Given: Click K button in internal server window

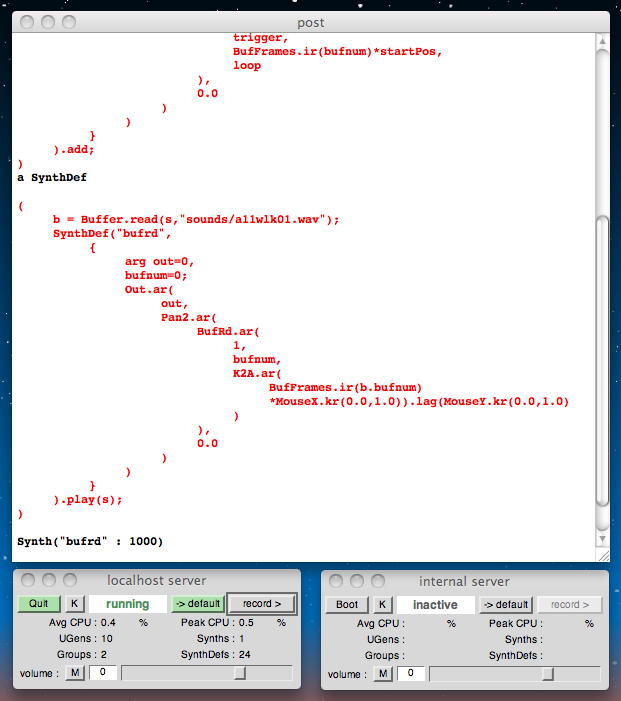Looking at the screenshot, I should [383, 605].
